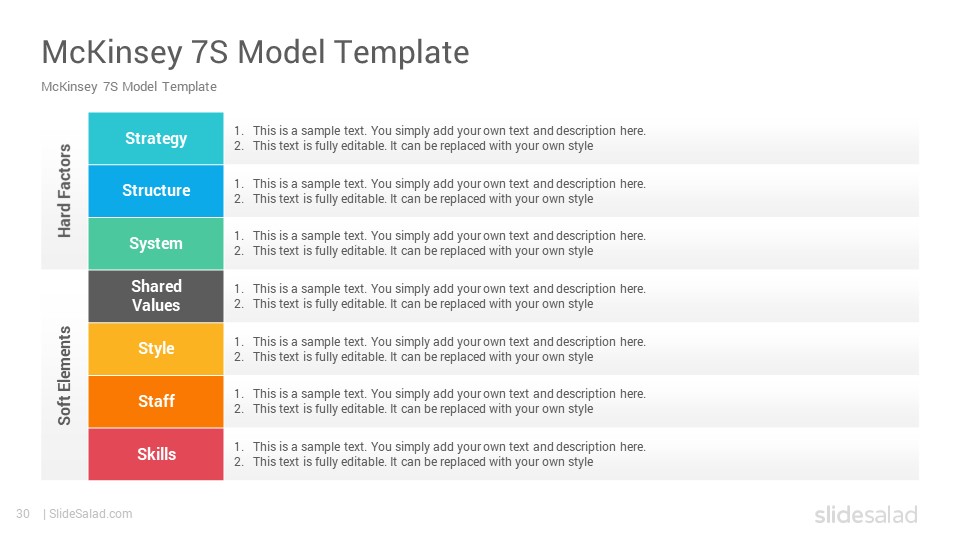960x540 pixels.
Task: Select the dark gray Shared Values block
Action: [156, 296]
